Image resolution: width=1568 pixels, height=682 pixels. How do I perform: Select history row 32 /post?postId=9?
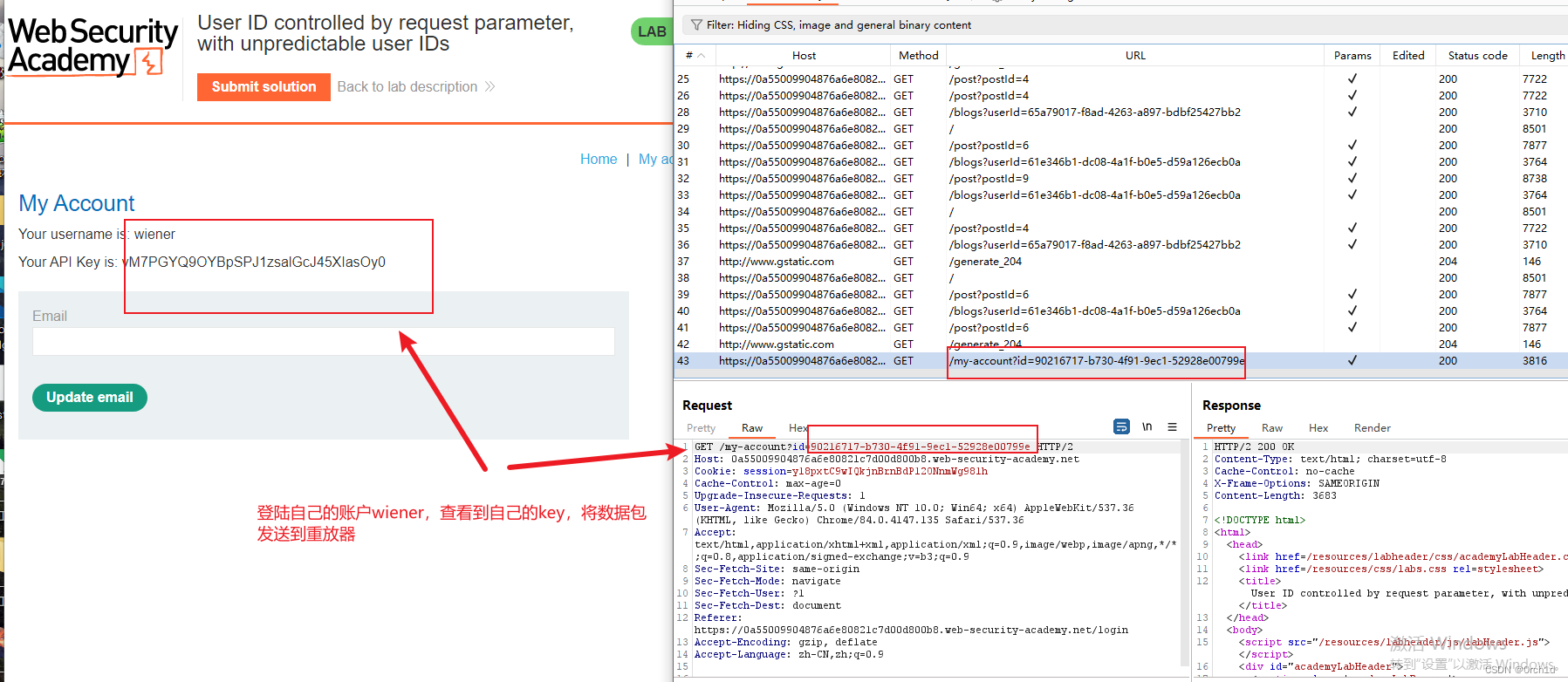point(1120,178)
